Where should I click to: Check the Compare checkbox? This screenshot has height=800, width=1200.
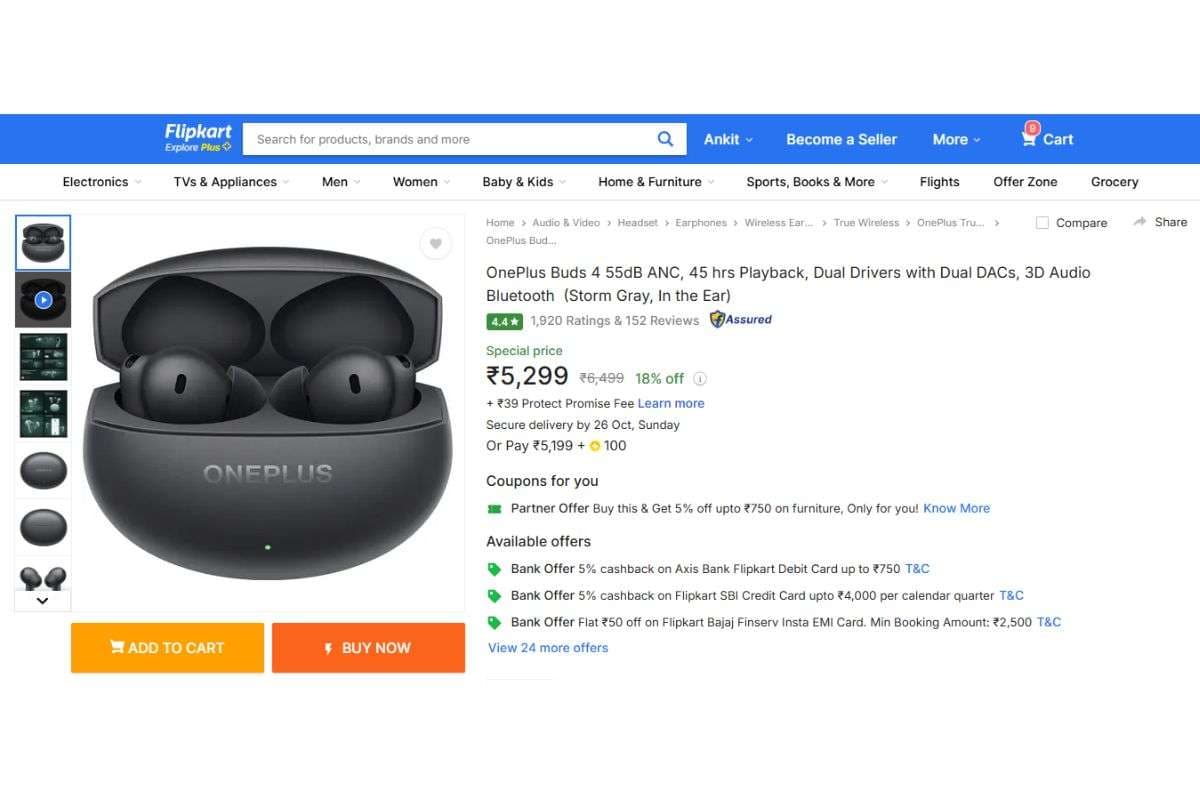(x=1042, y=223)
